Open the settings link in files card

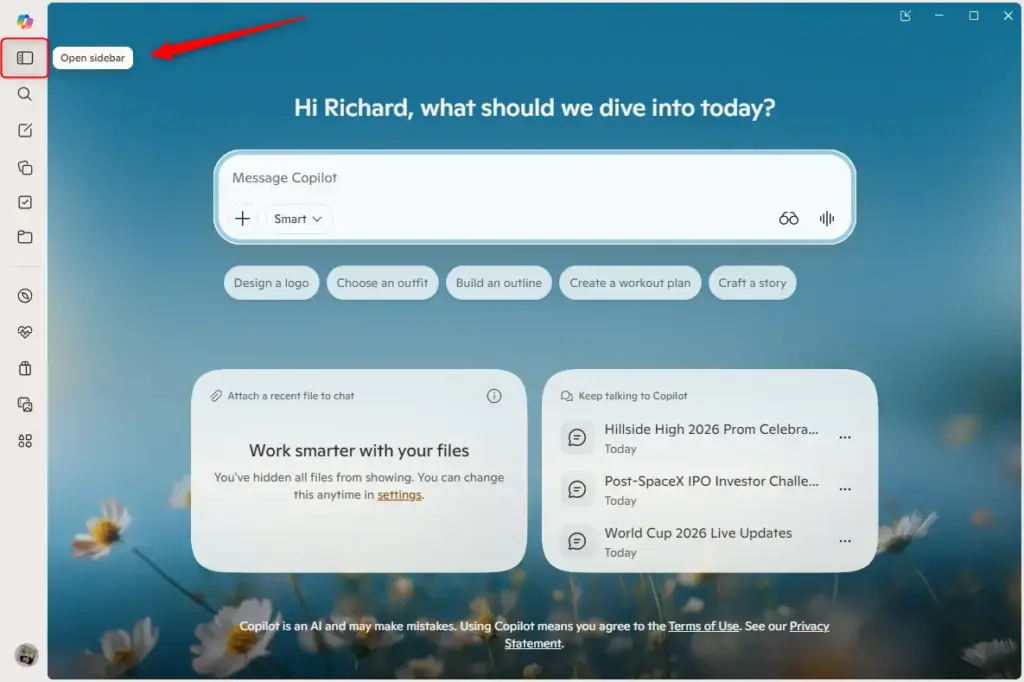click(x=399, y=495)
